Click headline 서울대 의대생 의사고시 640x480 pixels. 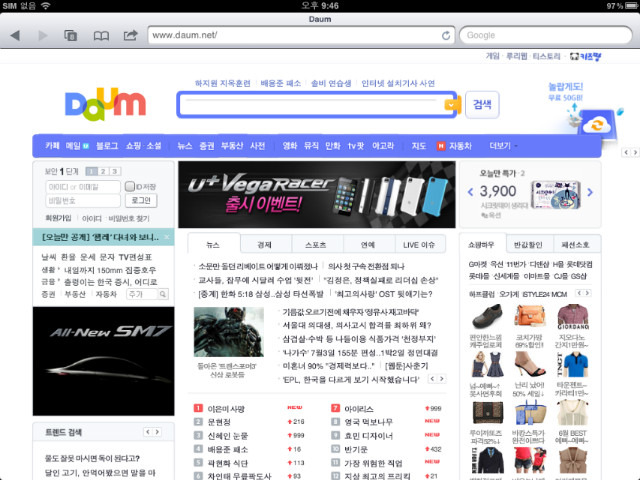[x=357, y=325]
